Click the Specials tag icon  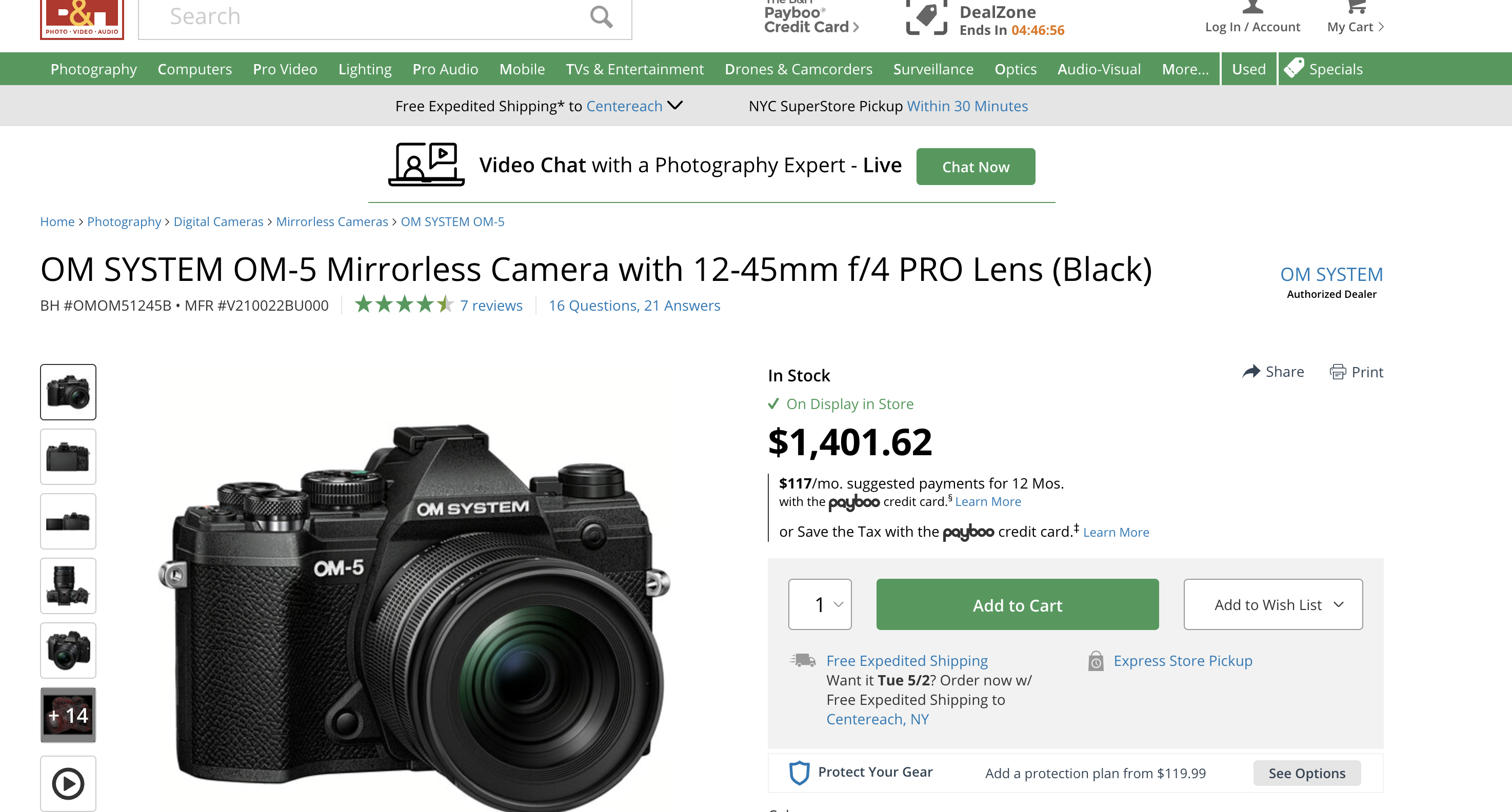1294,69
